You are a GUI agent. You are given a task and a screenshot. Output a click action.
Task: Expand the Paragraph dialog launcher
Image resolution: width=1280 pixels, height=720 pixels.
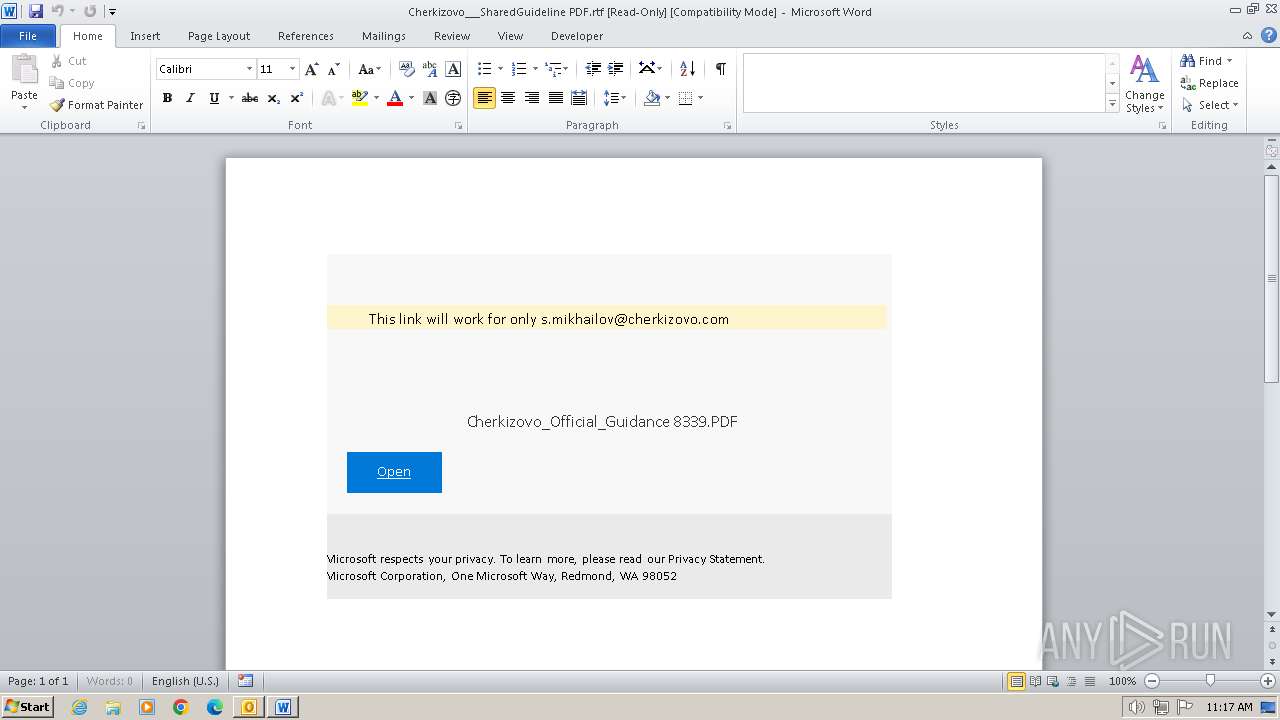pos(727,126)
